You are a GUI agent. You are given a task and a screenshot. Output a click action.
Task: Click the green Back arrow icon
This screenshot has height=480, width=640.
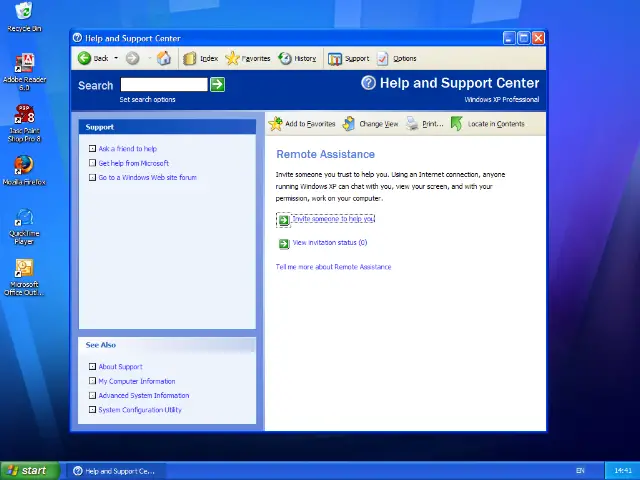click(84, 58)
